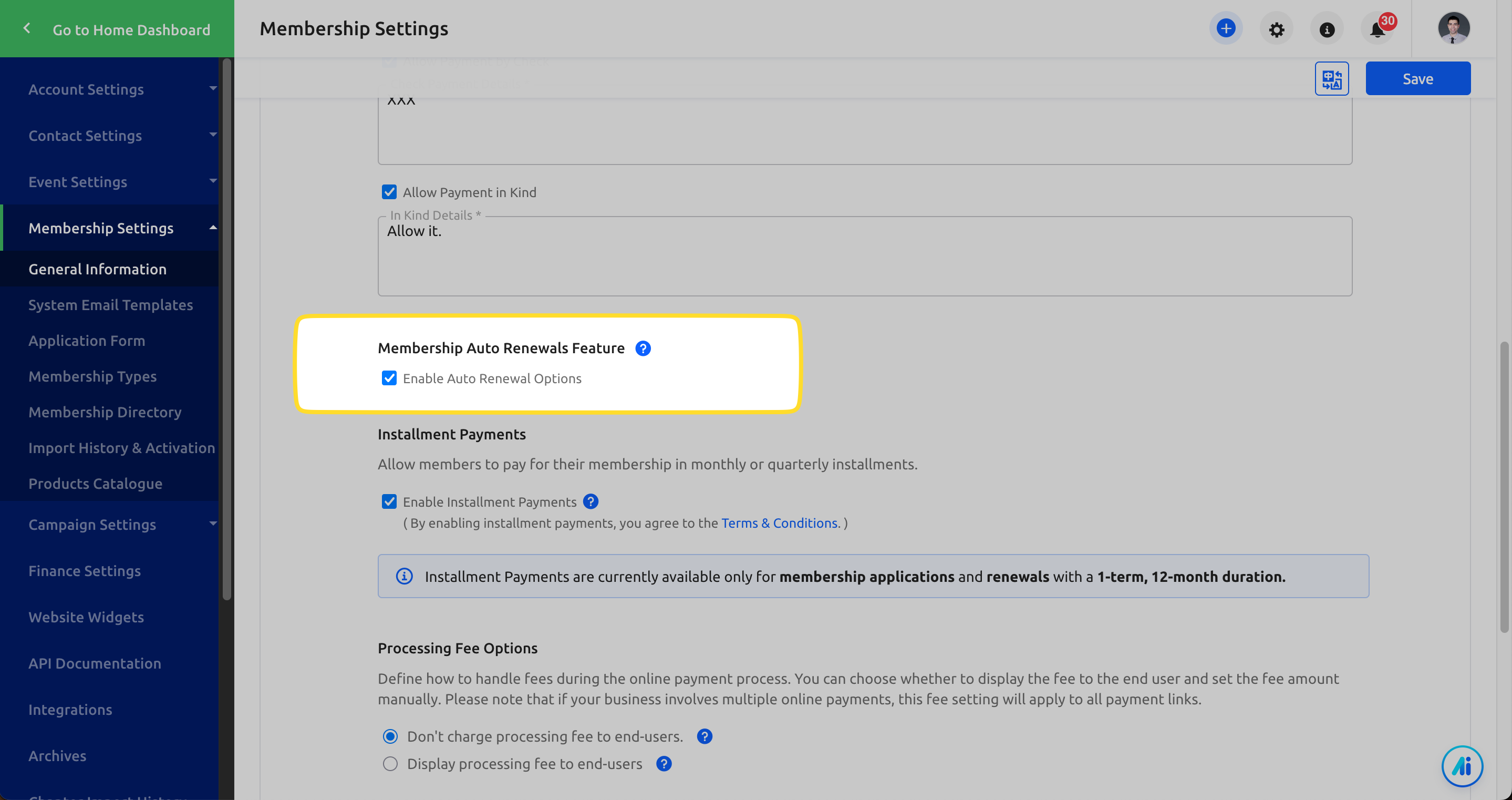Open notifications bell with 30 badge
Screen dimensions: 1512x800
pyautogui.click(x=1378, y=29)
